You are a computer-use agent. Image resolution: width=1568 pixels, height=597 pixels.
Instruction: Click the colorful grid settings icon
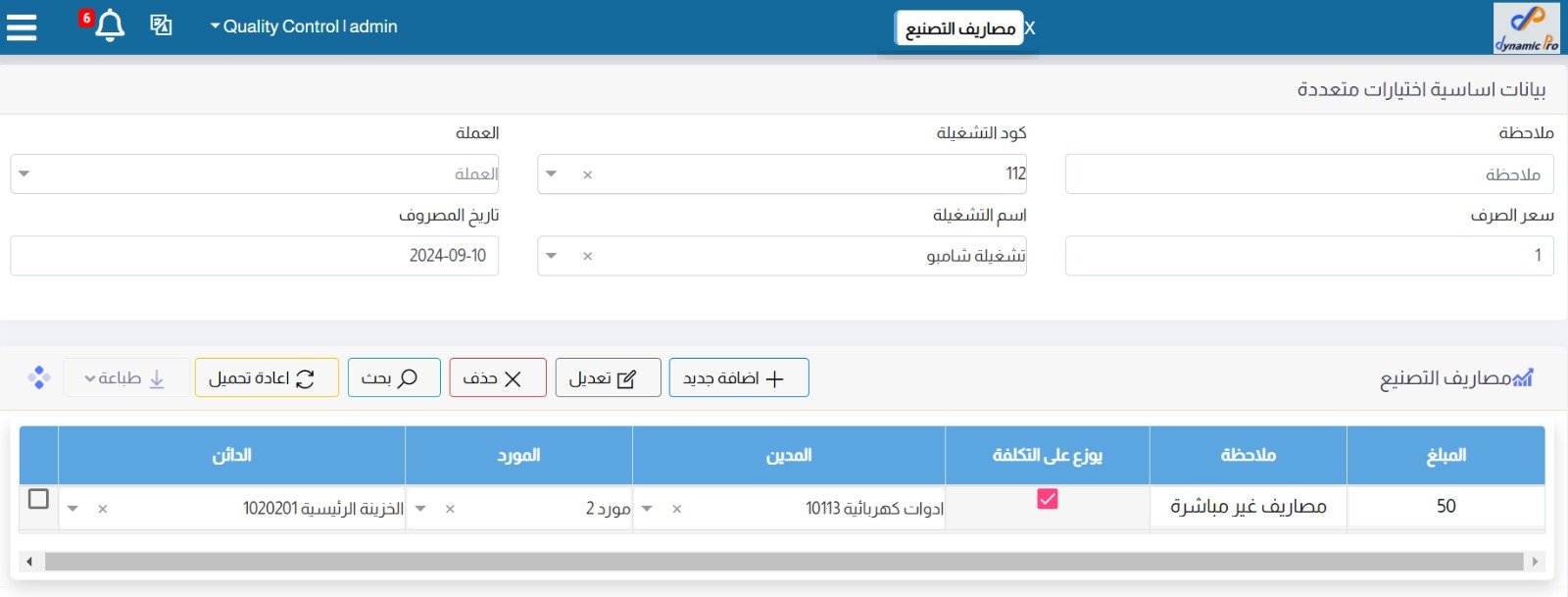pyautogui.click(x=39, y=377)
